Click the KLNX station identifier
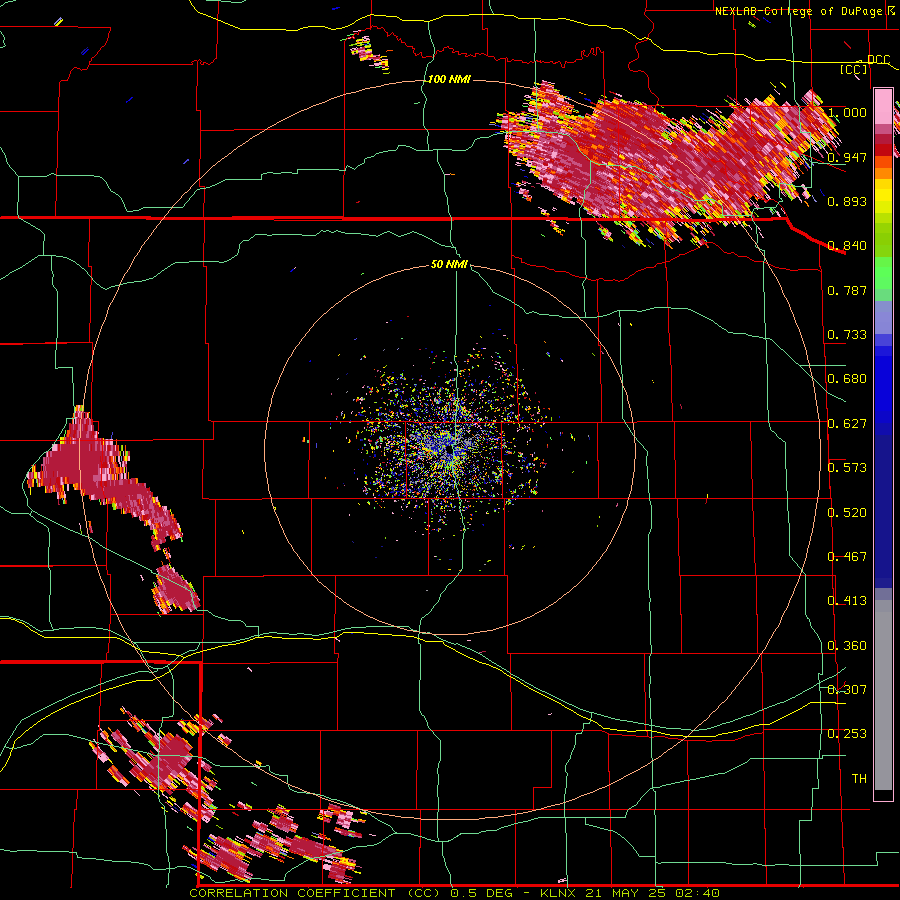The image size is (900, 900). point(559,893)
